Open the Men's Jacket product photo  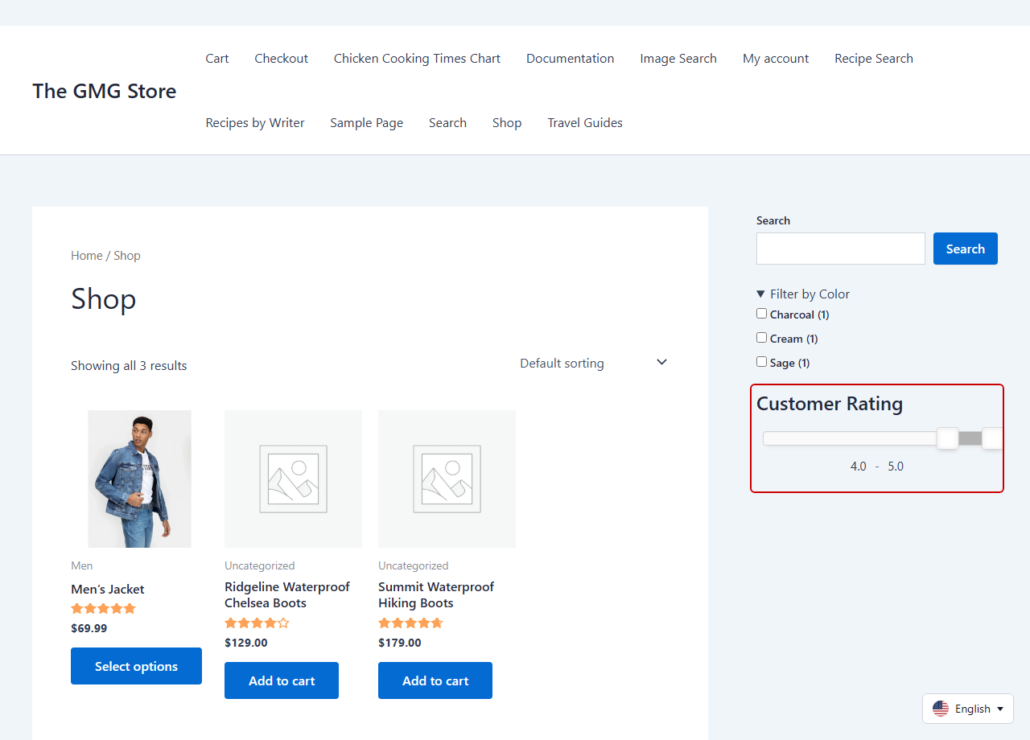point(139,479)
